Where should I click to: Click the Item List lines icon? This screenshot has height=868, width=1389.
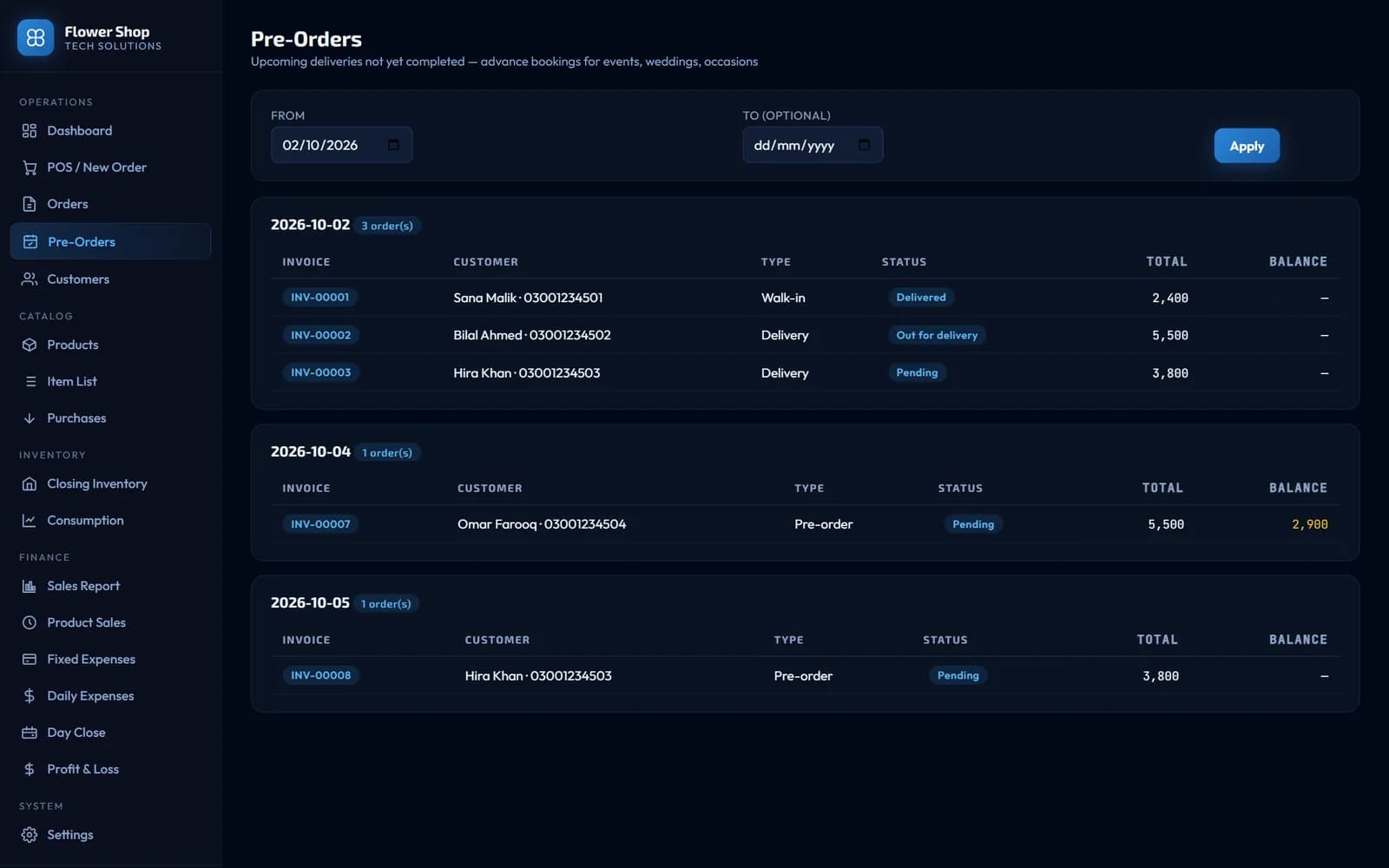coord(30,381)
